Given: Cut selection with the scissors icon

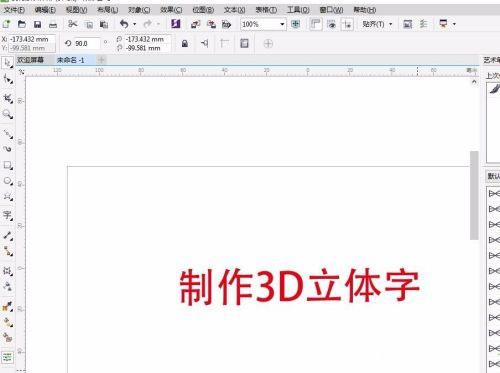Looking at the screenshot, I should (72, 24).
